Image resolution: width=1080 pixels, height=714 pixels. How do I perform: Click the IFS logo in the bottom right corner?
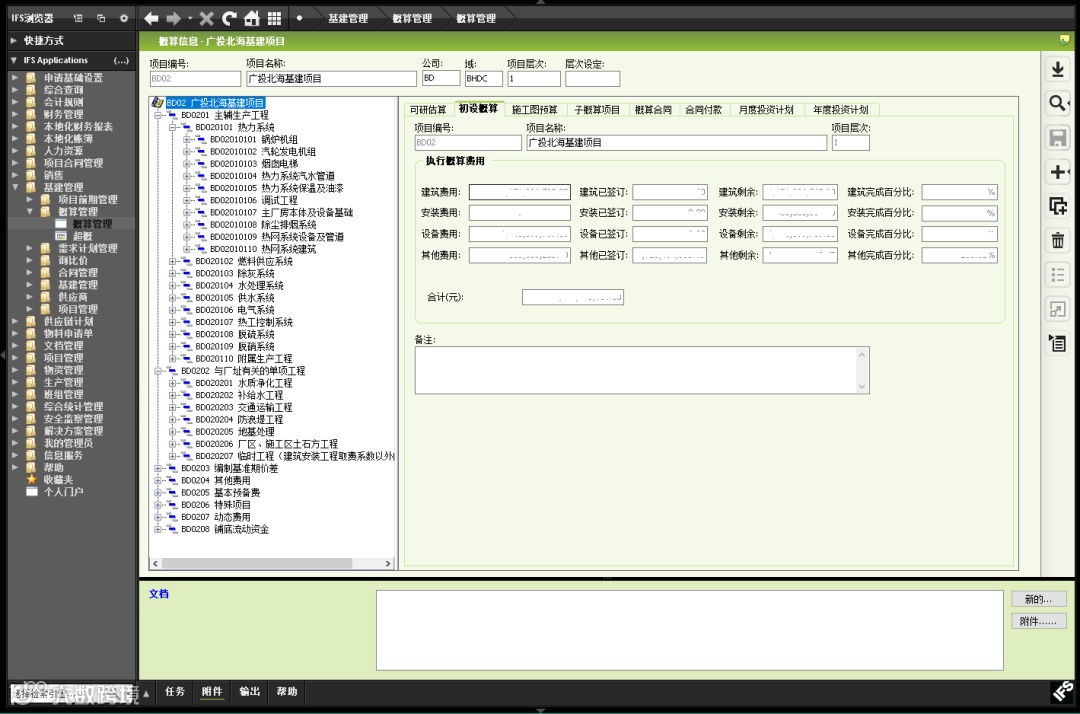(1062, 691)
